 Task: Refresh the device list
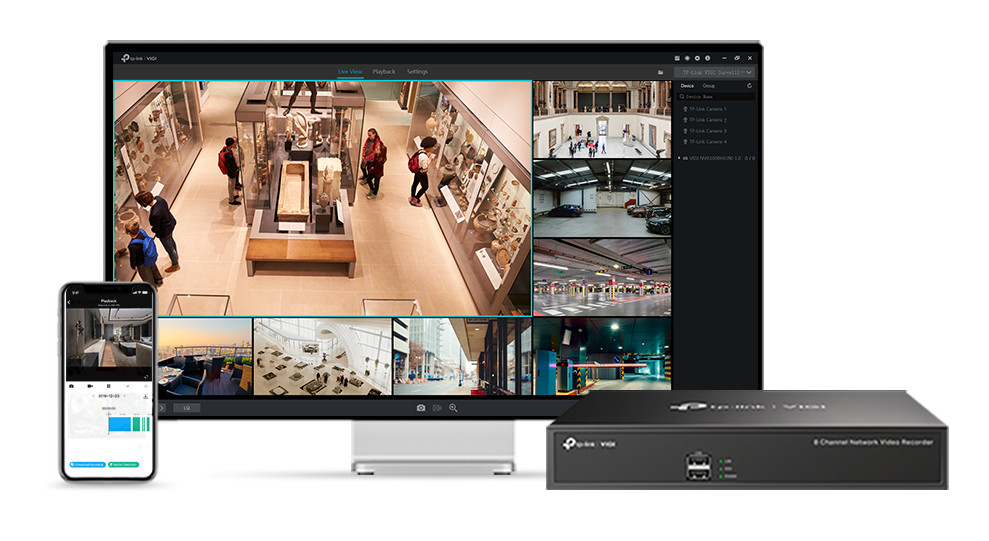(749, 86)
